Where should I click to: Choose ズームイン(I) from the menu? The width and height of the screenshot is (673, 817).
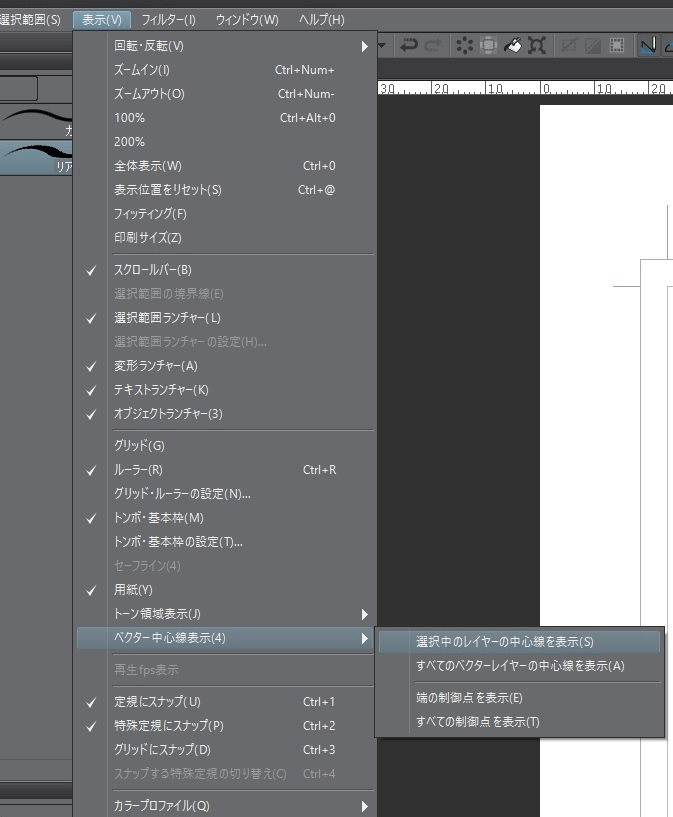click(225, 70)
